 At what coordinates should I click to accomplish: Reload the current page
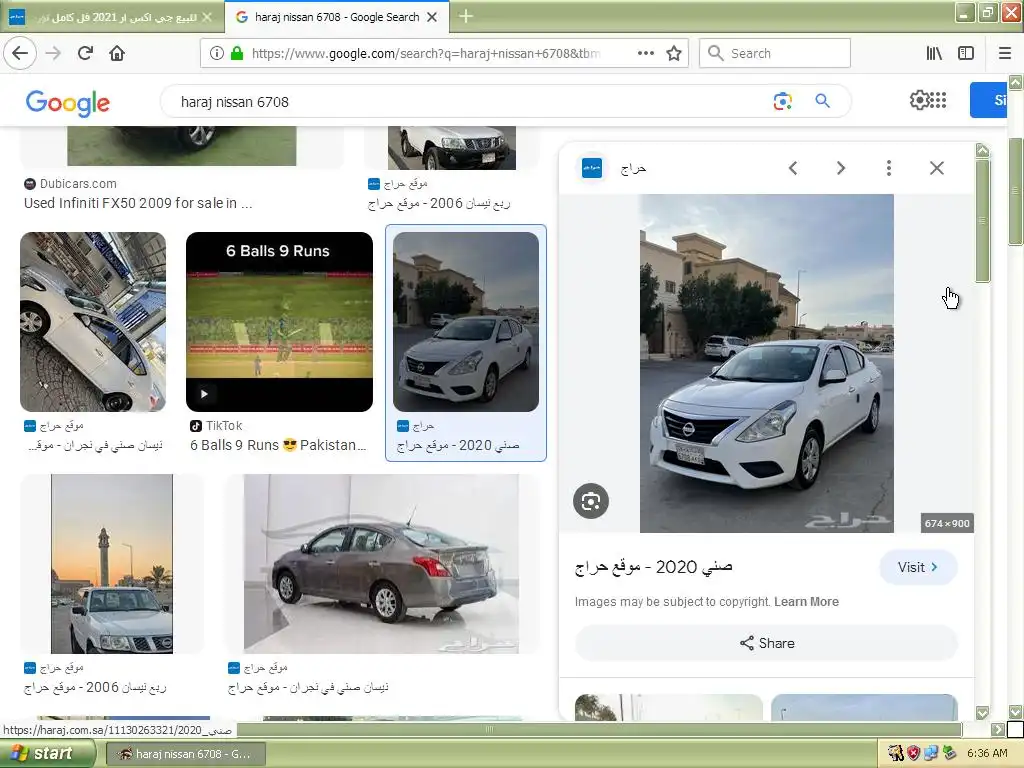[86, 53]
